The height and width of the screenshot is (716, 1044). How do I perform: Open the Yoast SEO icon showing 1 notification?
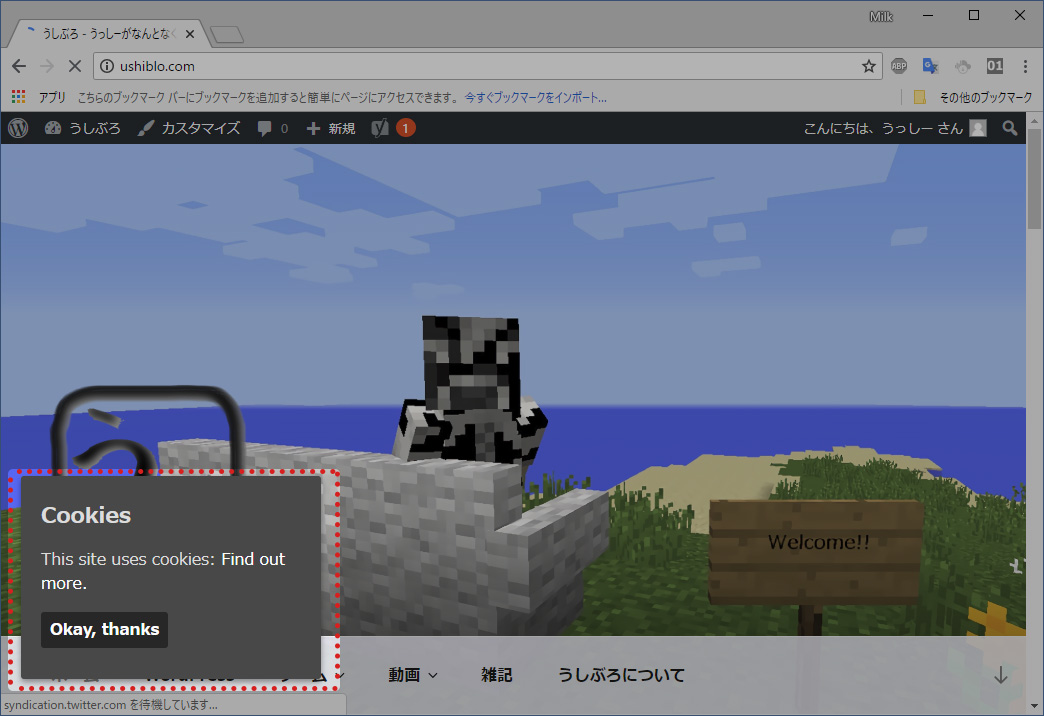pos(393,128)
